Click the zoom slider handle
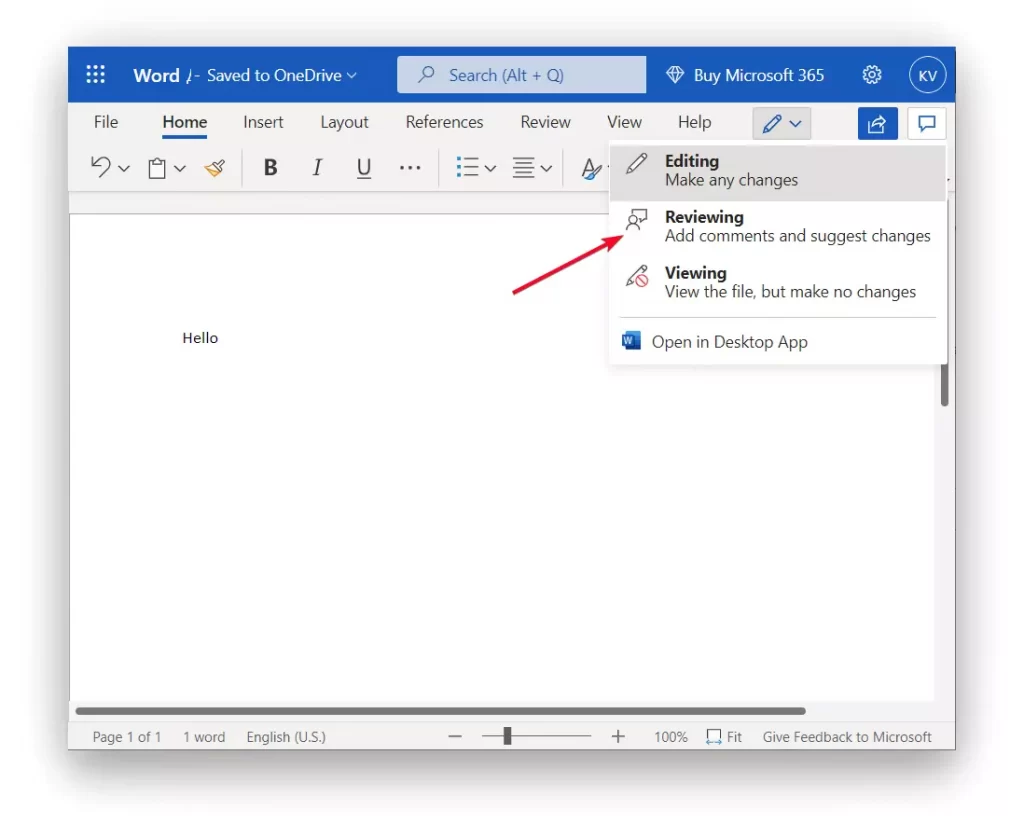The image size is (1024, 837). [507, 736]
